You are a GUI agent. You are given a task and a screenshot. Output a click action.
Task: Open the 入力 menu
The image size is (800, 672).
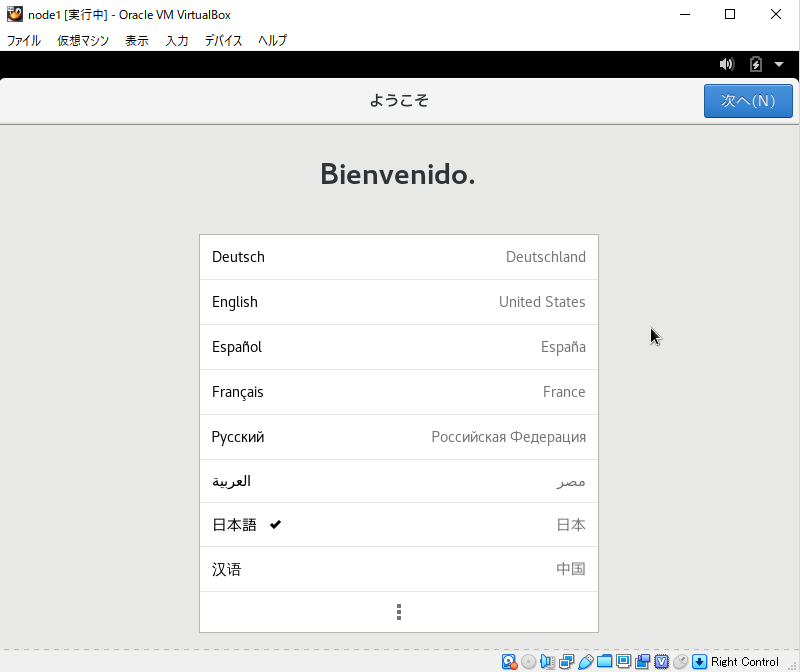pyautogui.click(x=177, y=40)
